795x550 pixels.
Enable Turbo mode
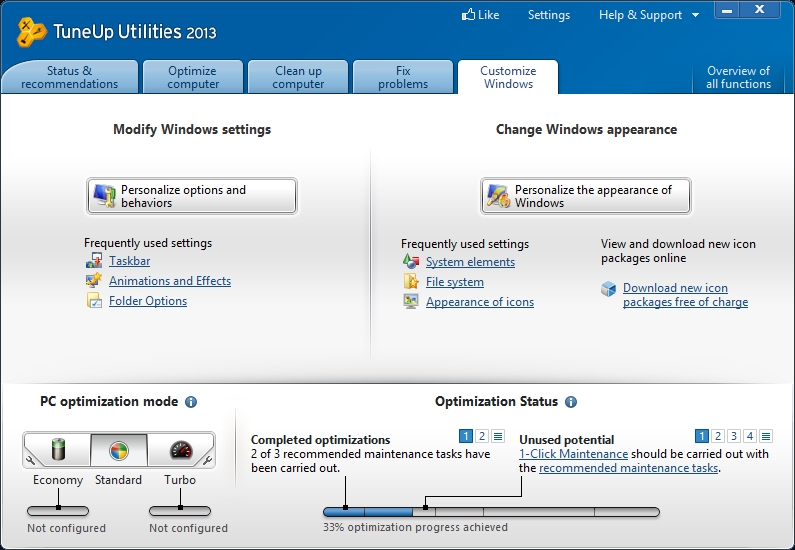179,450
